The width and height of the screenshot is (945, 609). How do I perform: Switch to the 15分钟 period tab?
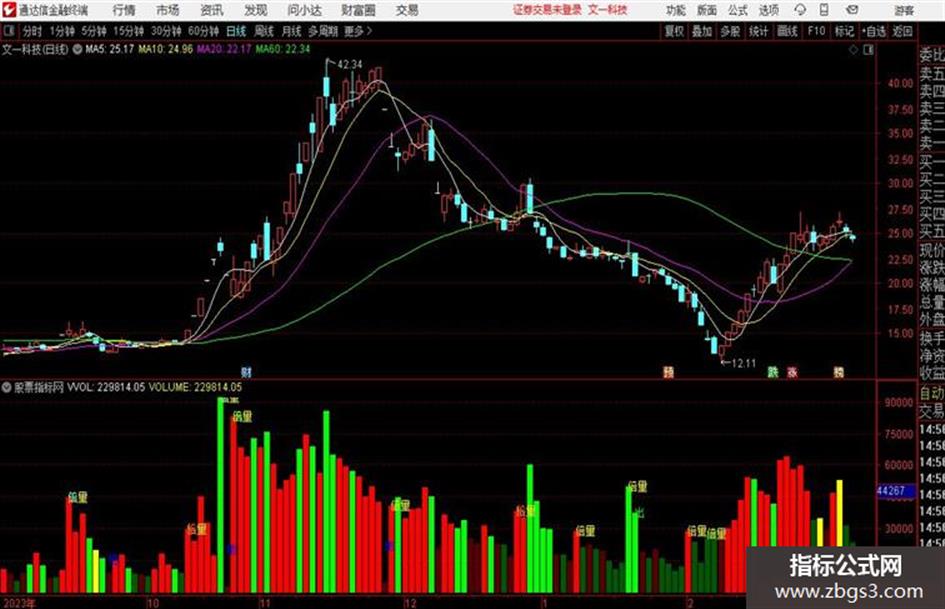pos(129,31)
